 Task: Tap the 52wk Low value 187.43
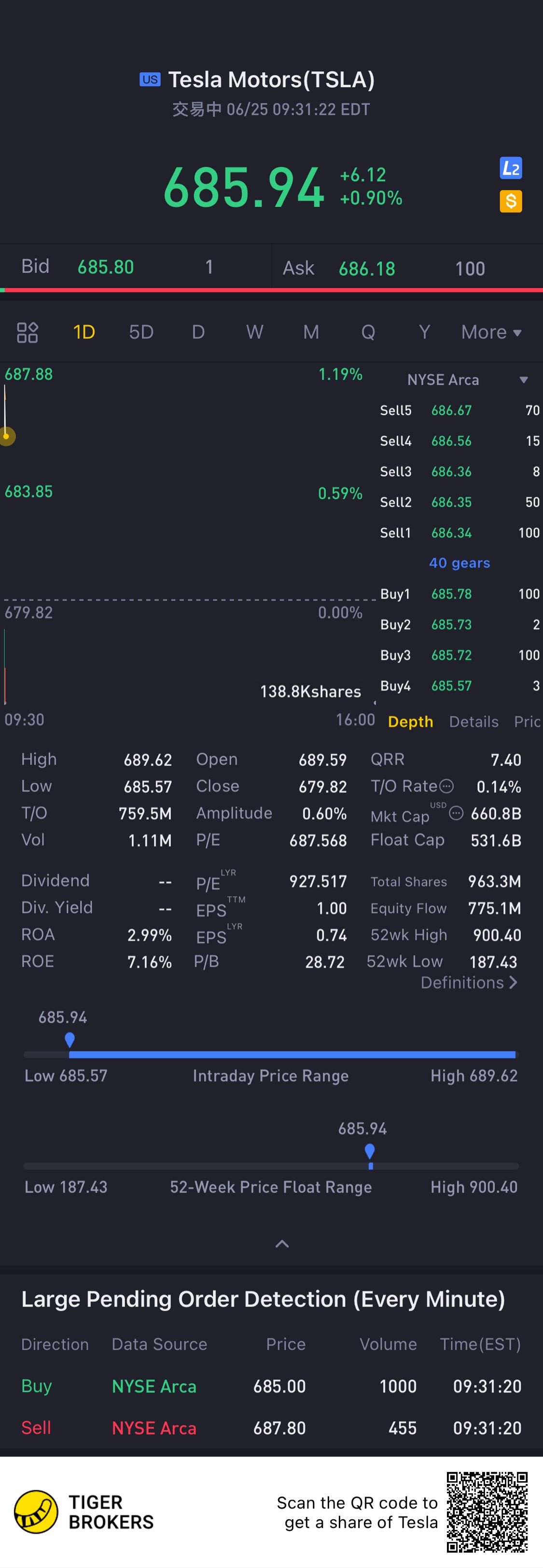[x=493, y=962]
